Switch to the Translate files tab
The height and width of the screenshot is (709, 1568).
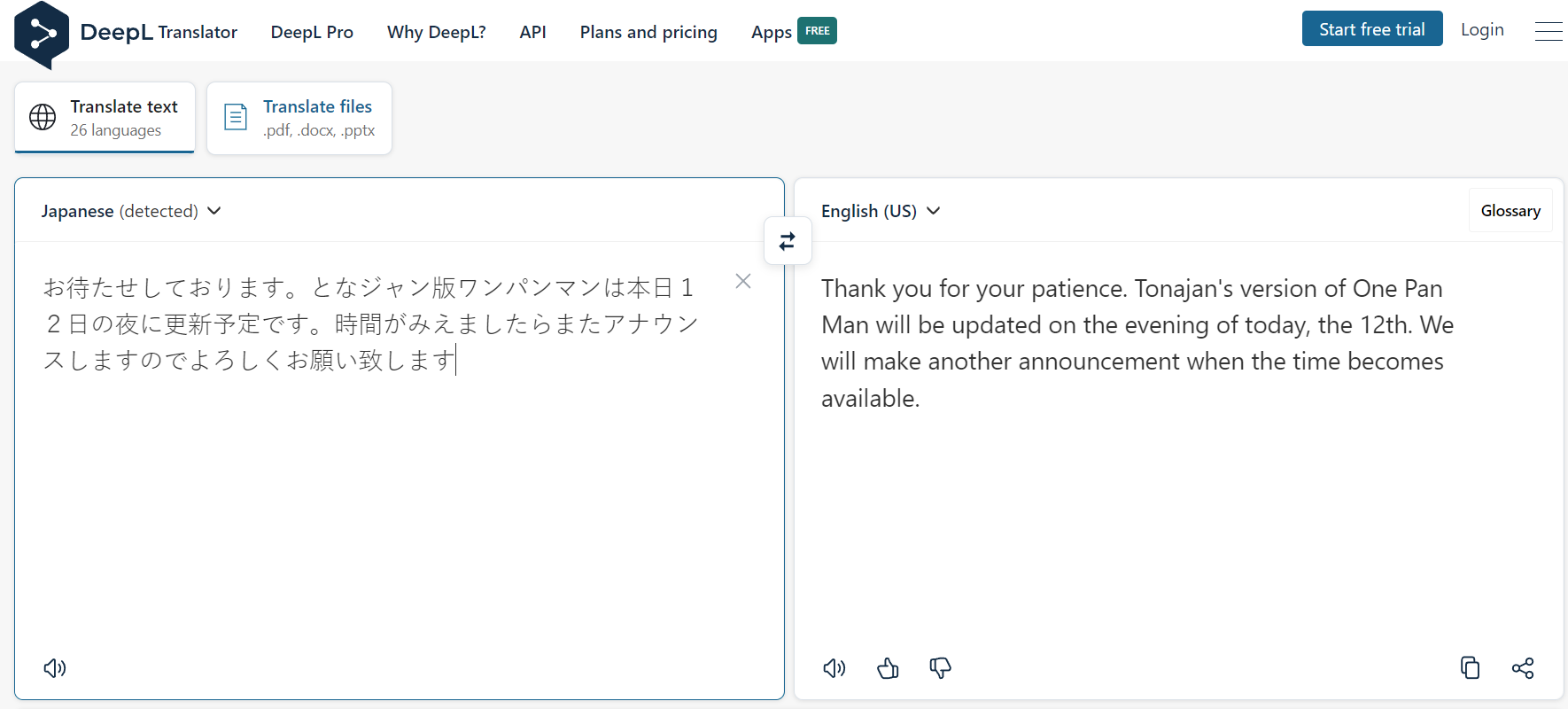coord(299,118)
